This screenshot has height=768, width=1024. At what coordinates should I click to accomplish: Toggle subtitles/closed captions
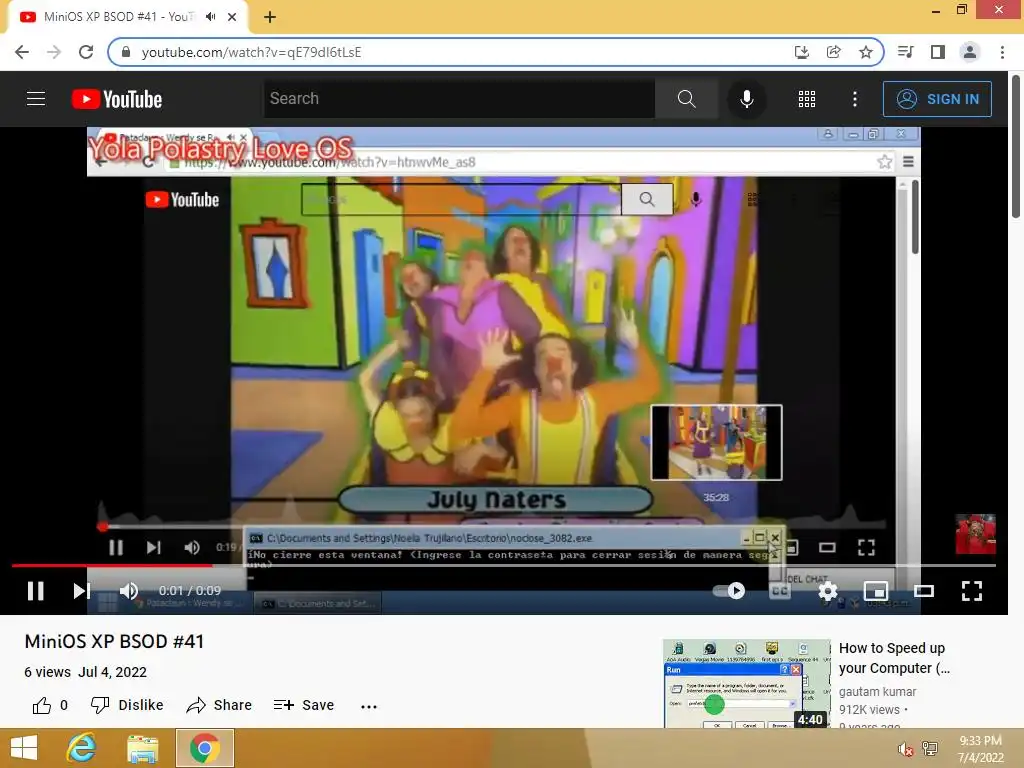tap(780, 591)
